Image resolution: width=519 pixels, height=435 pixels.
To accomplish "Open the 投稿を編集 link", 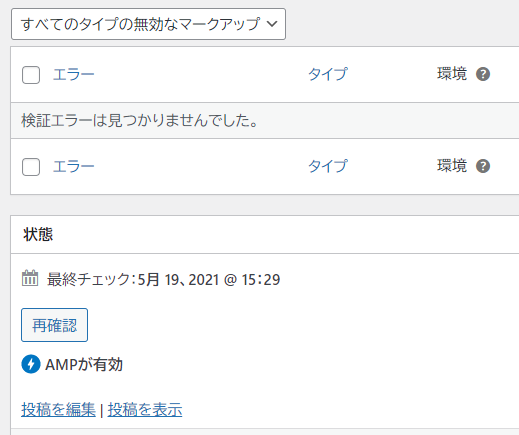I will tap(58, 409).
